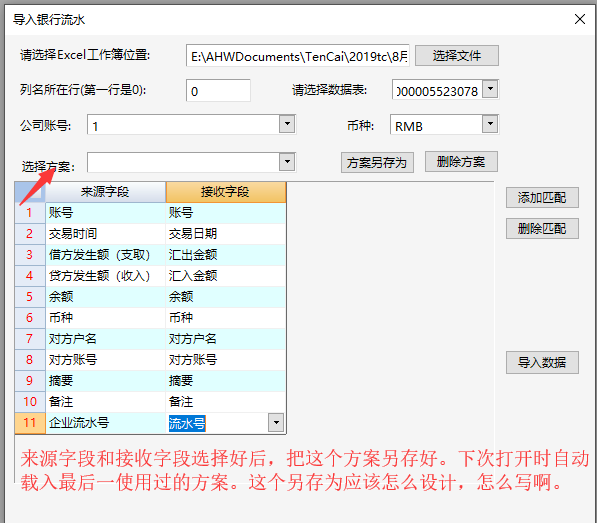Screen dimensions: 597x523
Task: Click the 删除匹配 button
Action: tap(542, 229)
